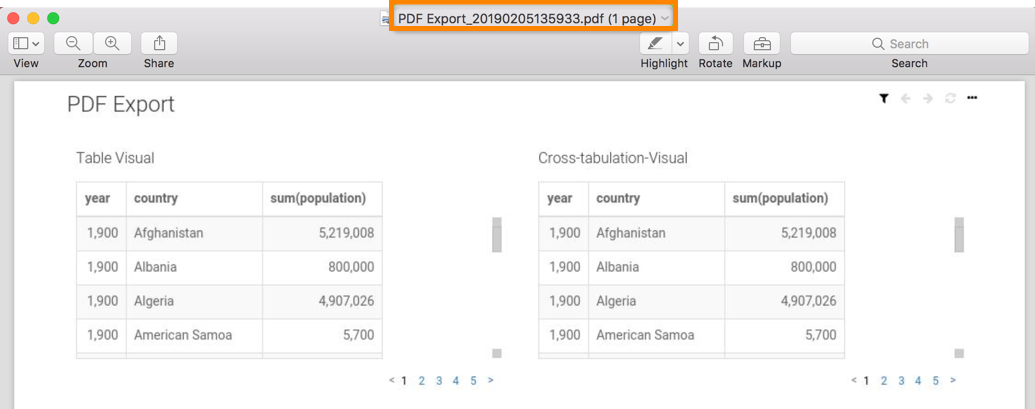Click in the Search field
Viewport: 1035px width, 409px height.
click(909, 43)
